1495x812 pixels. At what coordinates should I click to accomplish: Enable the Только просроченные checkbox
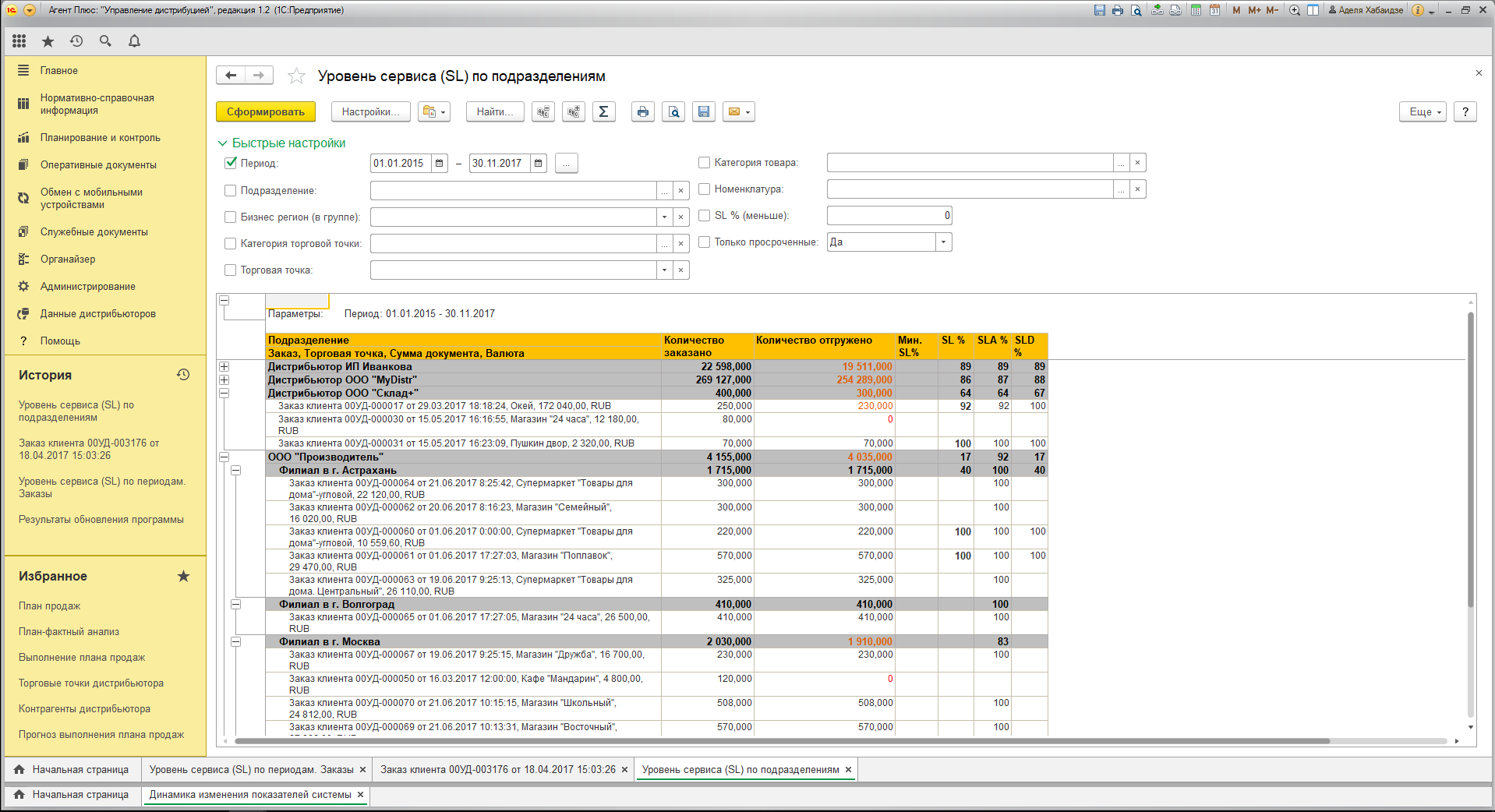click(x=705, y=242)
